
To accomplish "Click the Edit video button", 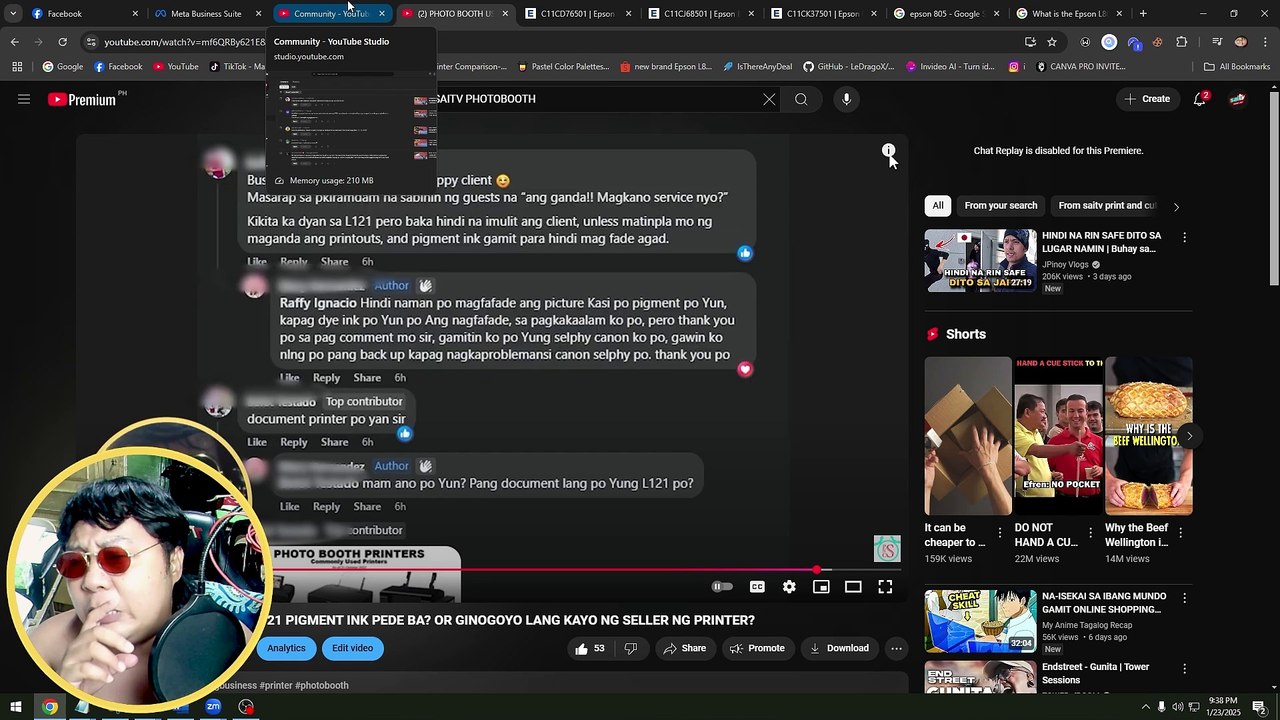I will (x=352, y=648).
